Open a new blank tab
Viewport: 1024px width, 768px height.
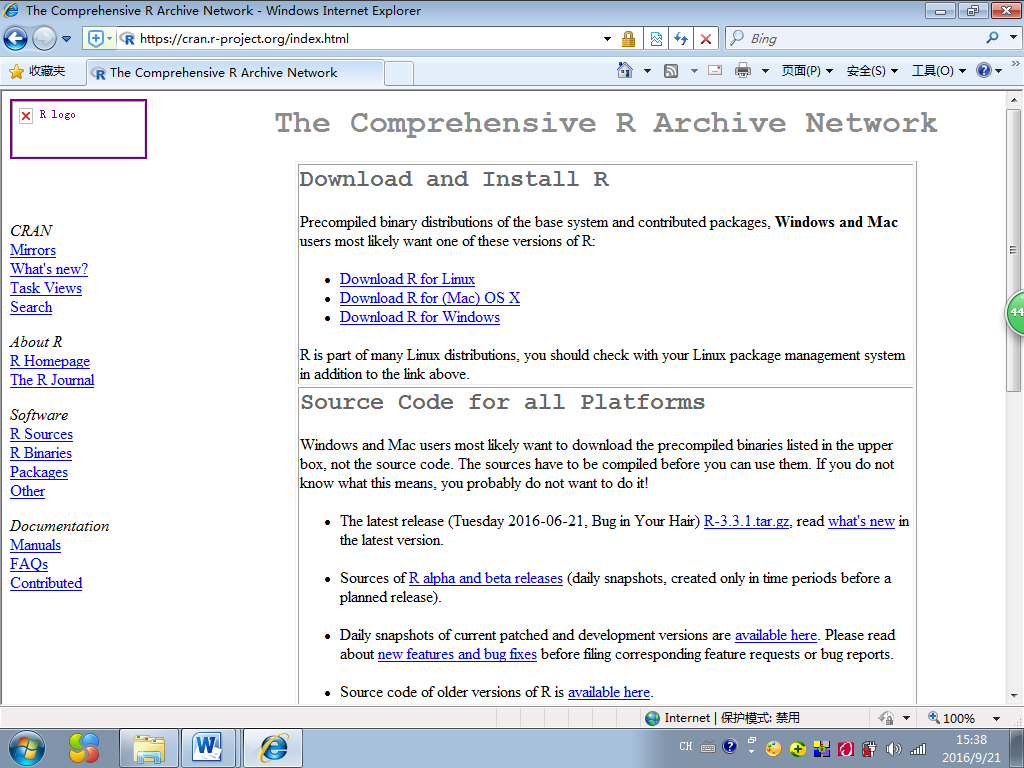pos(398,73)
